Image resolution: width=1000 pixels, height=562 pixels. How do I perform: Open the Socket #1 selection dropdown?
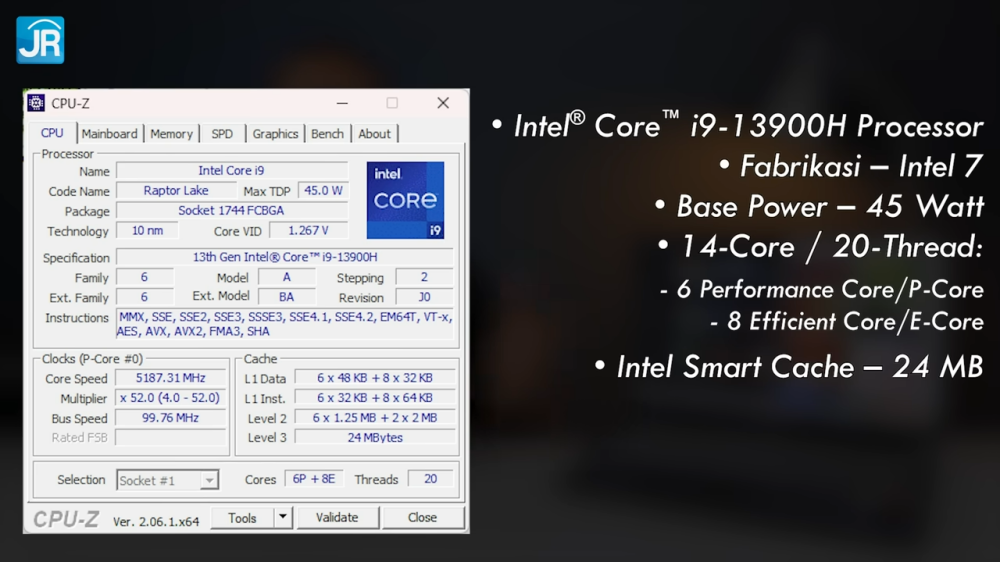click(168, 480)
